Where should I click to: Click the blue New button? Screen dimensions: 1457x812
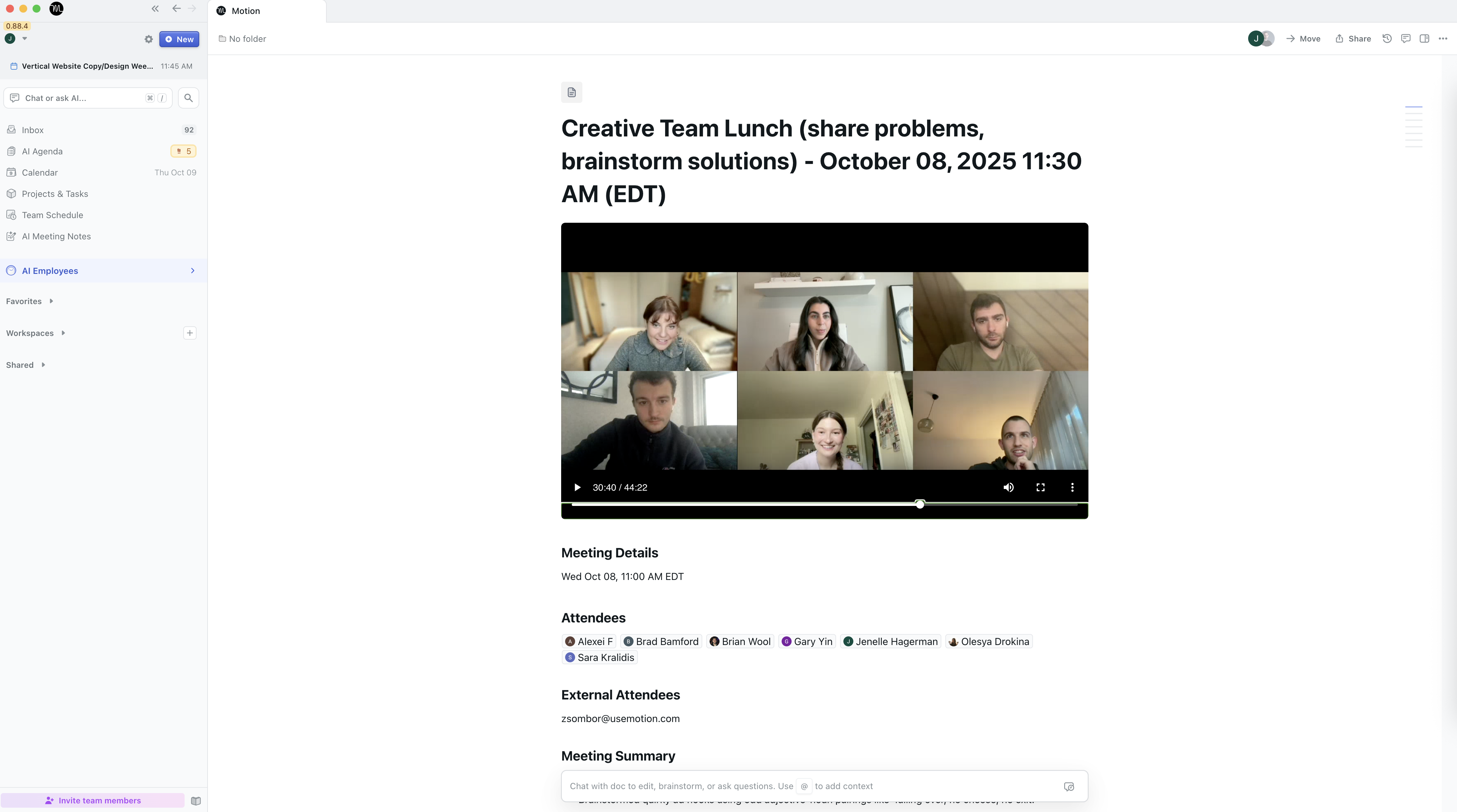(179, 39)
